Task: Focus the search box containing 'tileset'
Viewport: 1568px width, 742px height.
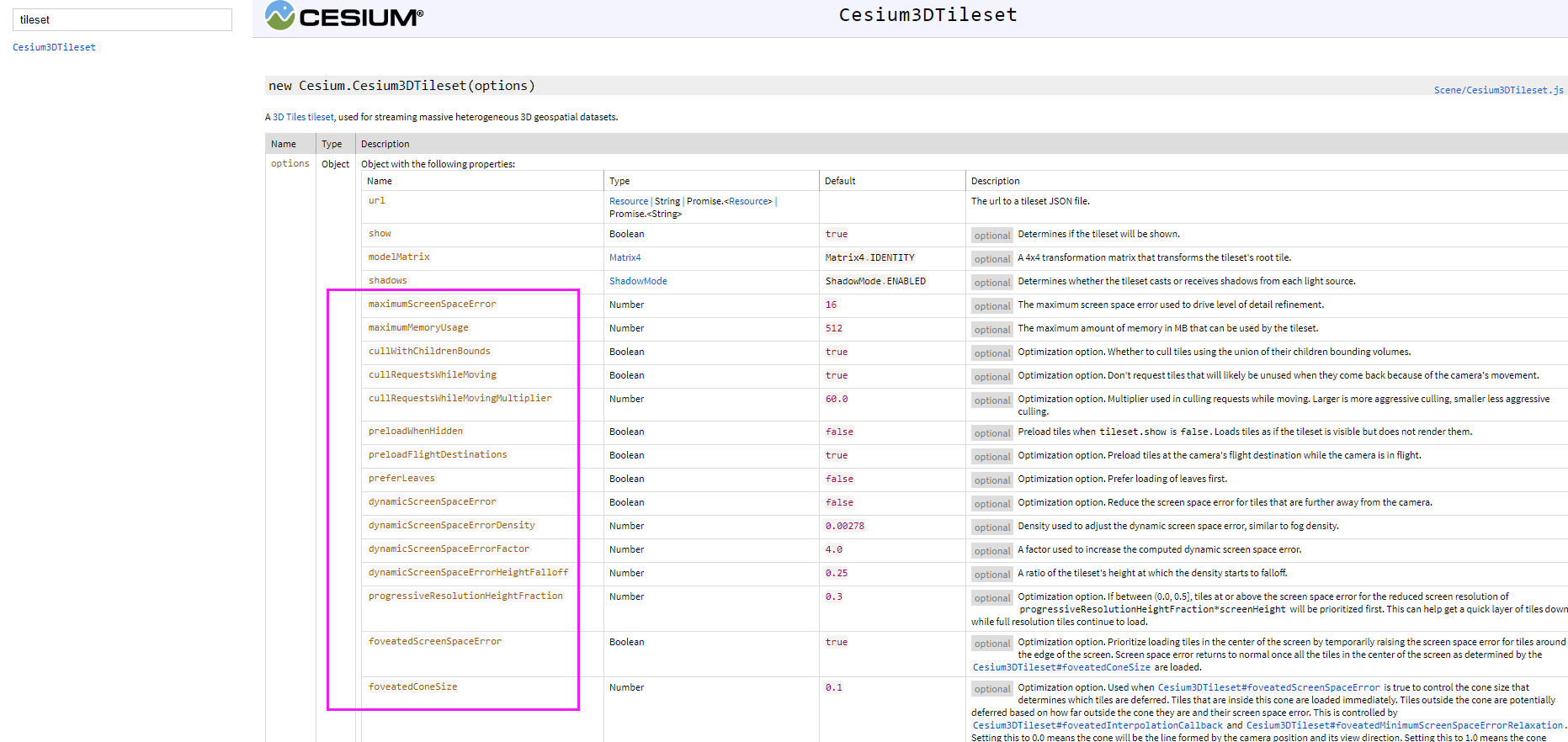Action: [122, 19]
